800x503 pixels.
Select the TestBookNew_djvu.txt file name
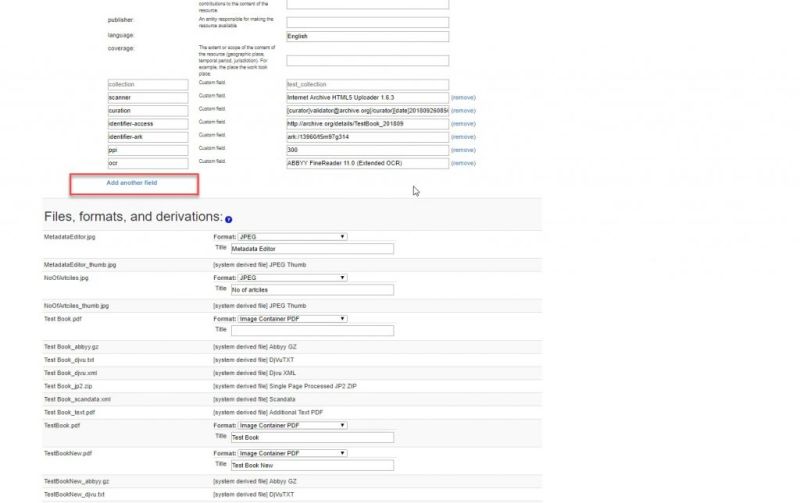pyautogui.click(x=74, y=494)
